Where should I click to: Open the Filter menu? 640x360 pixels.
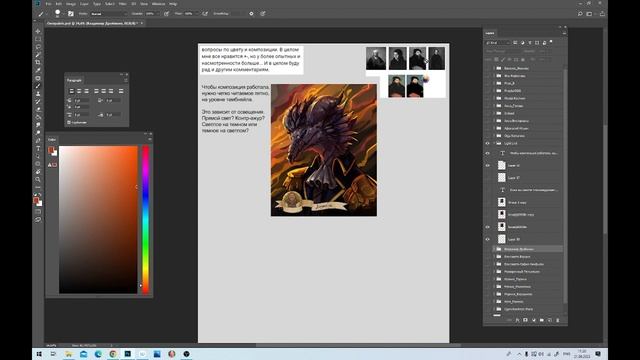point(122,4)
